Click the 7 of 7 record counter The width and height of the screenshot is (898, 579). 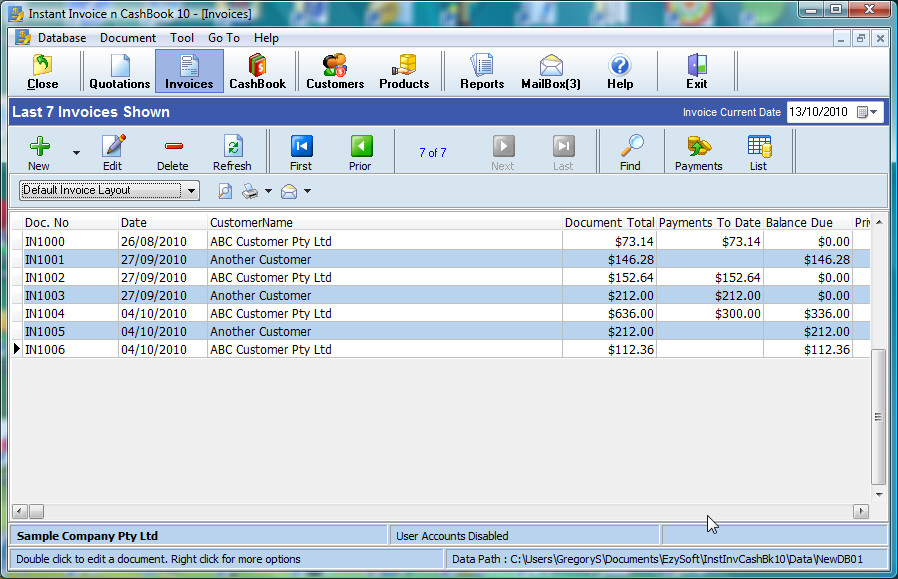pyautogui.click(x=432, y=153)
